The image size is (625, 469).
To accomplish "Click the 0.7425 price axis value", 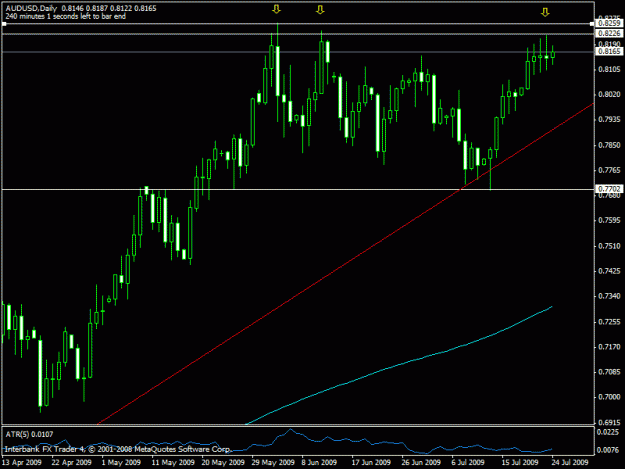I will point(609,271).
